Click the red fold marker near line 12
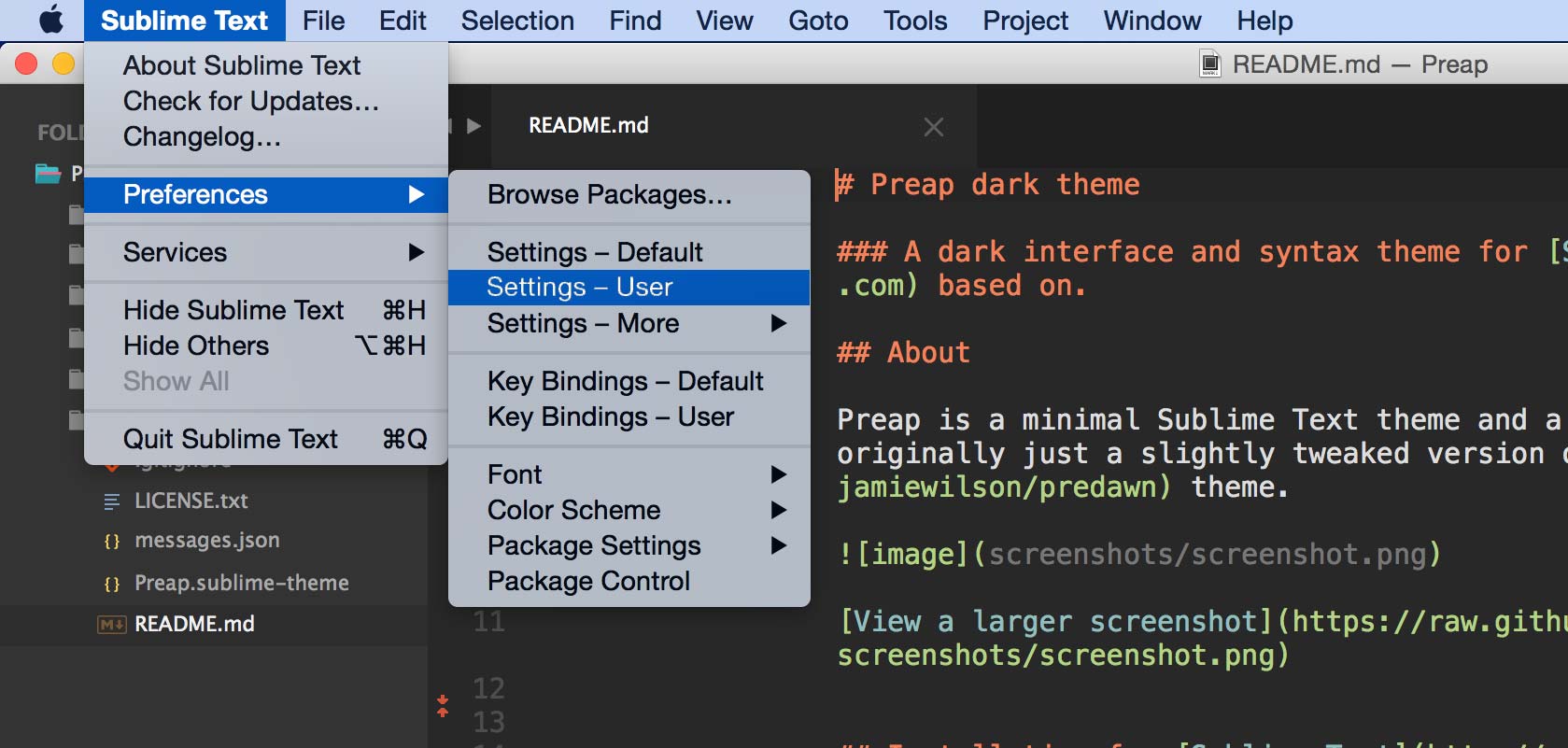The image size is (1568, 748). click(x=443, y=705)
